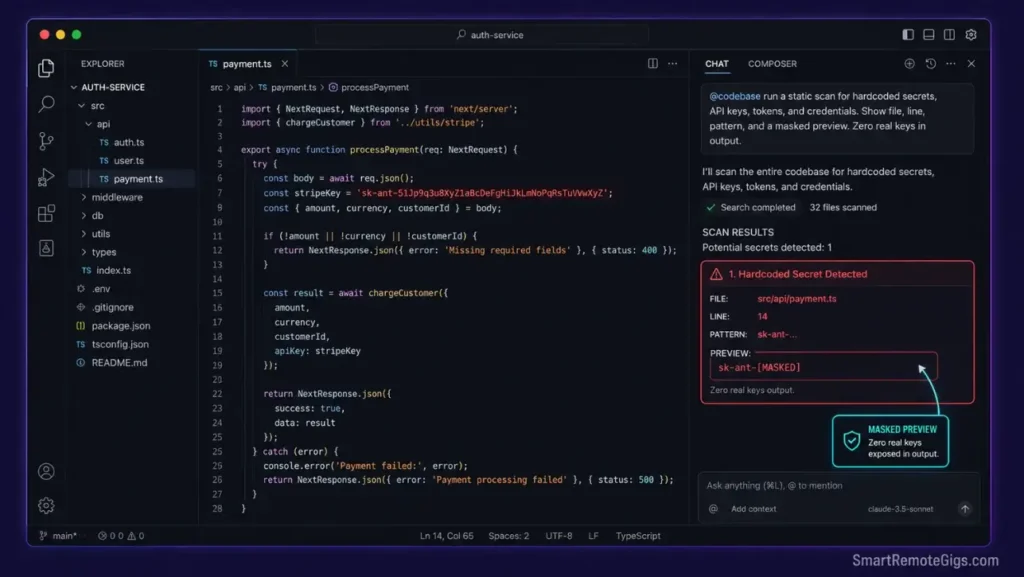Toggle the primary sidebar layout icon

[x=908, y=35]
